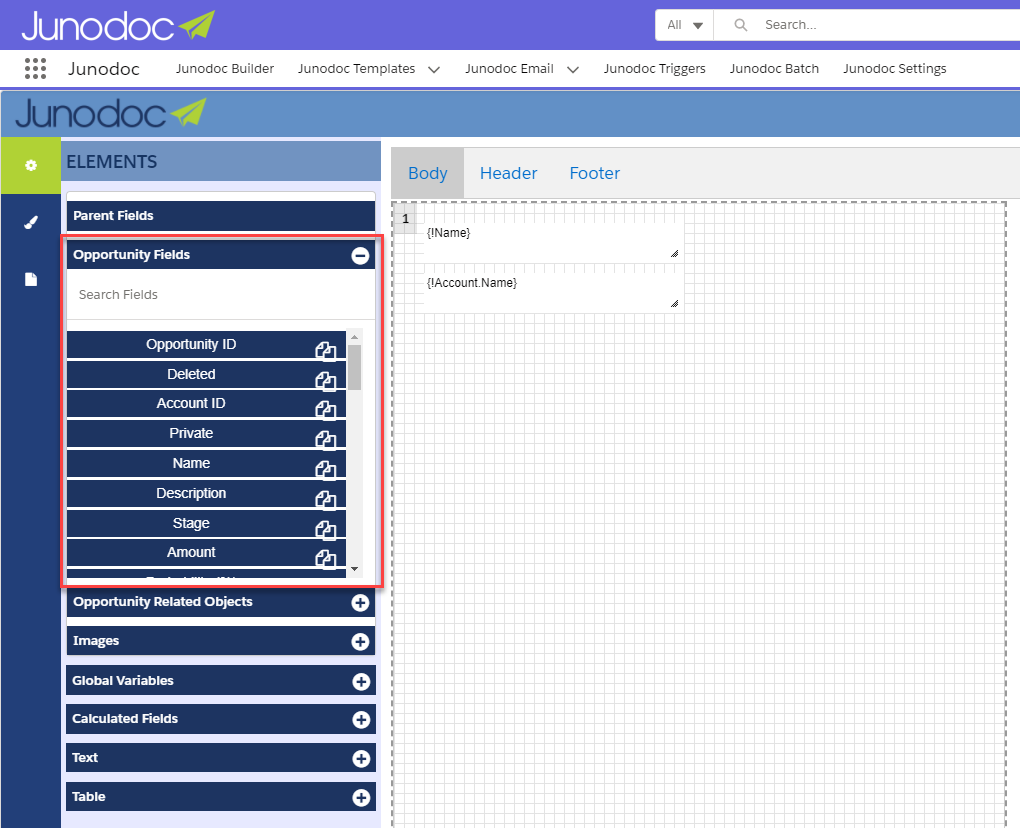Expand the Global Variables section

tap(360, 682)
